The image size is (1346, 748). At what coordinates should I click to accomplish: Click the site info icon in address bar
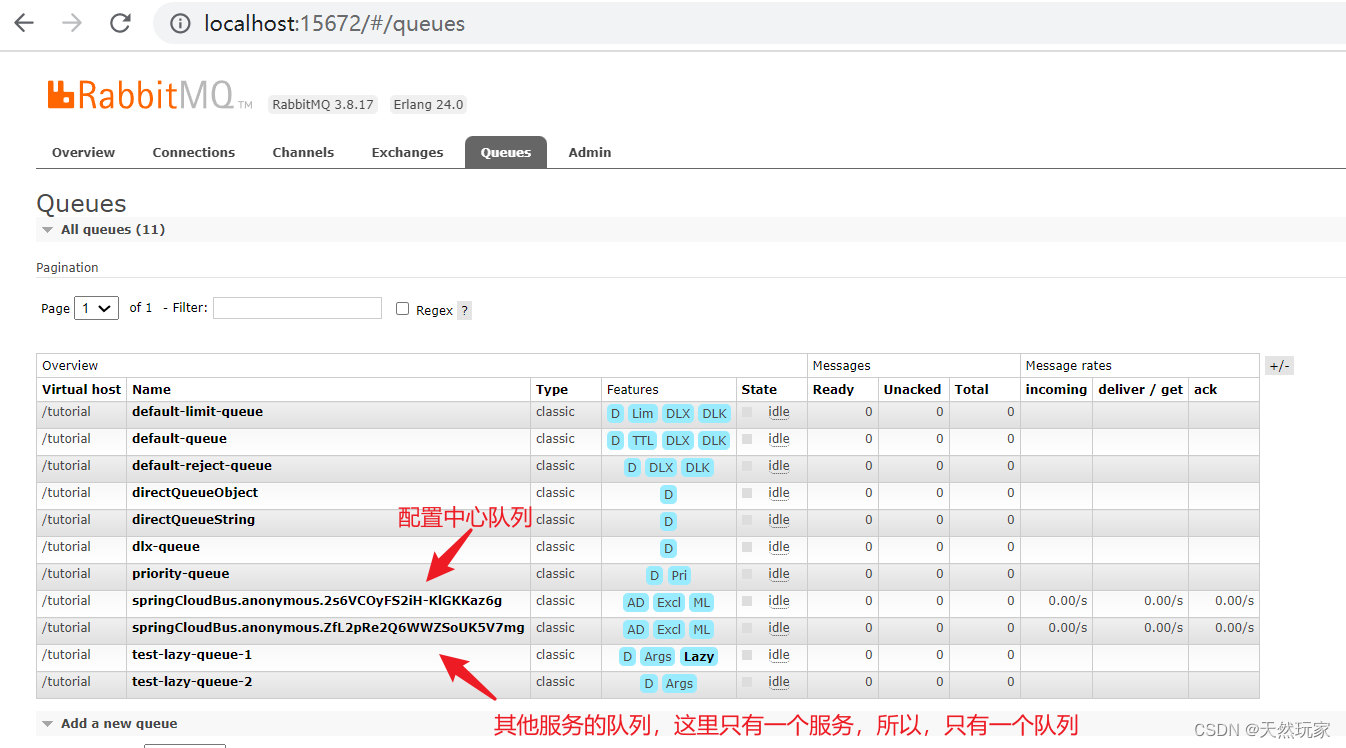coord(180,23)
